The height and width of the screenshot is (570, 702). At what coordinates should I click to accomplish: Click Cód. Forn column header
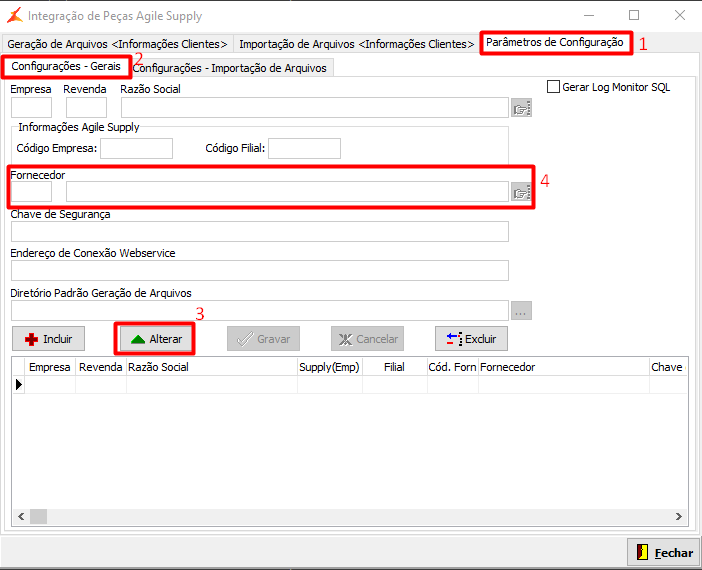(x=453, y=367)
